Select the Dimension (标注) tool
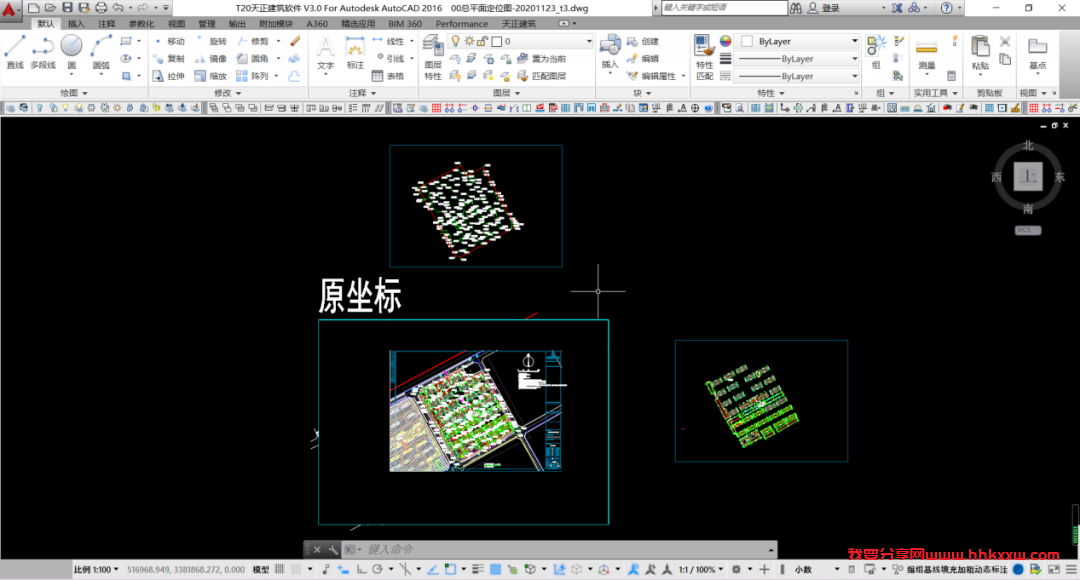The image size is (1080, 580). 355,53
